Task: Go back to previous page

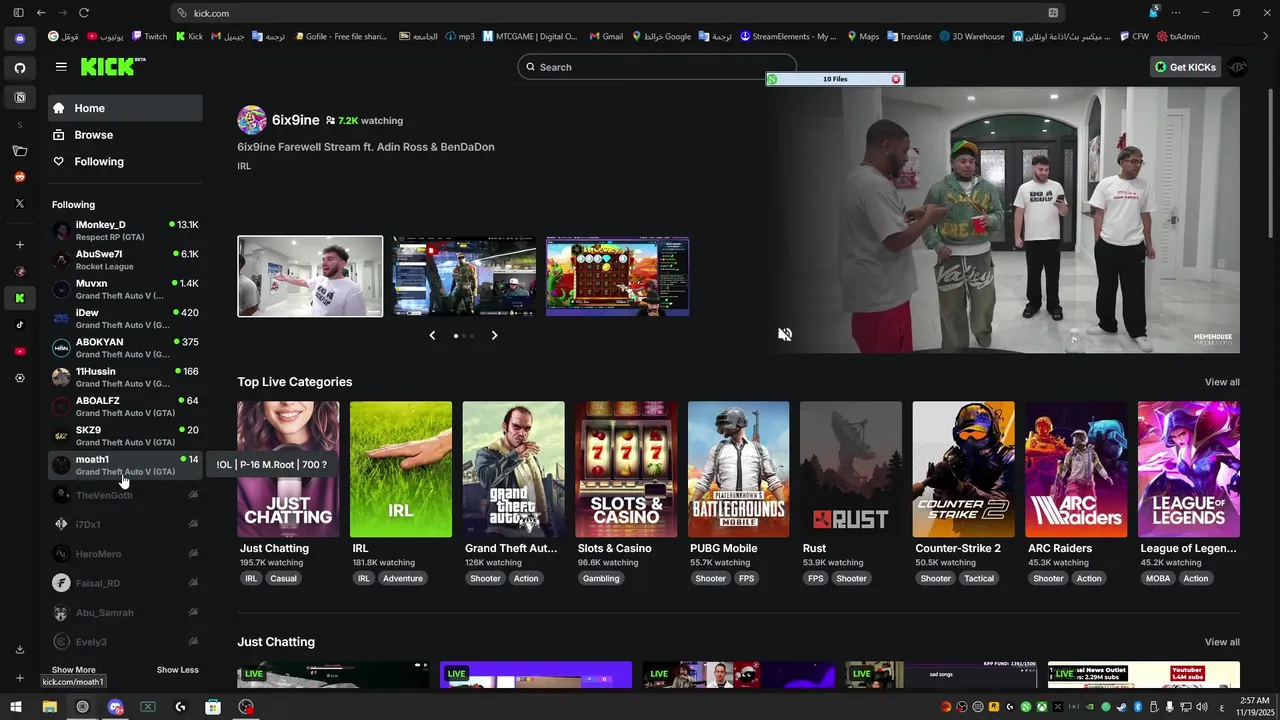Action: (x=40, y=13)
